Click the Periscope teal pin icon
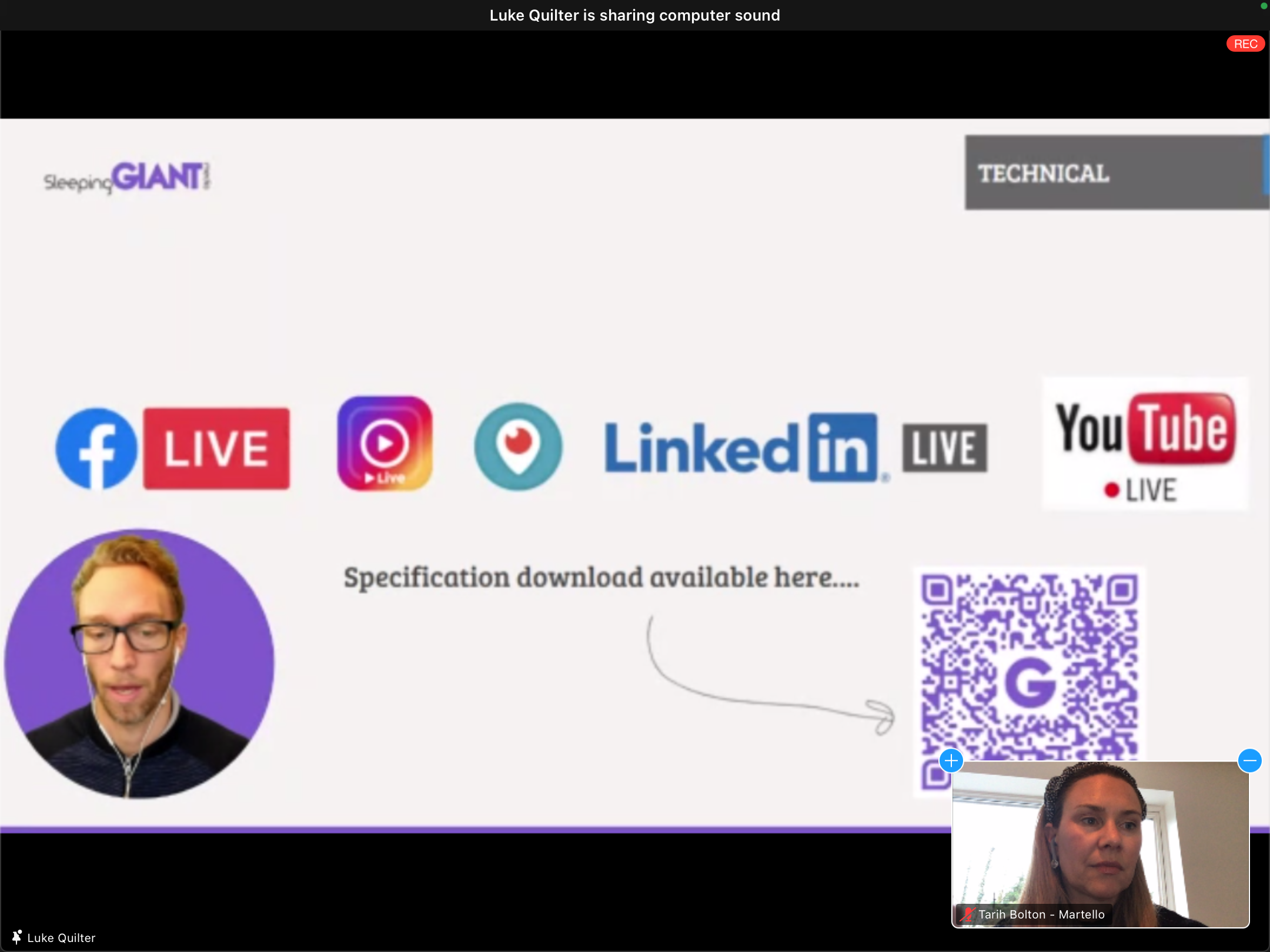This screenshot has width=1270, height=952. click(518, 447)
